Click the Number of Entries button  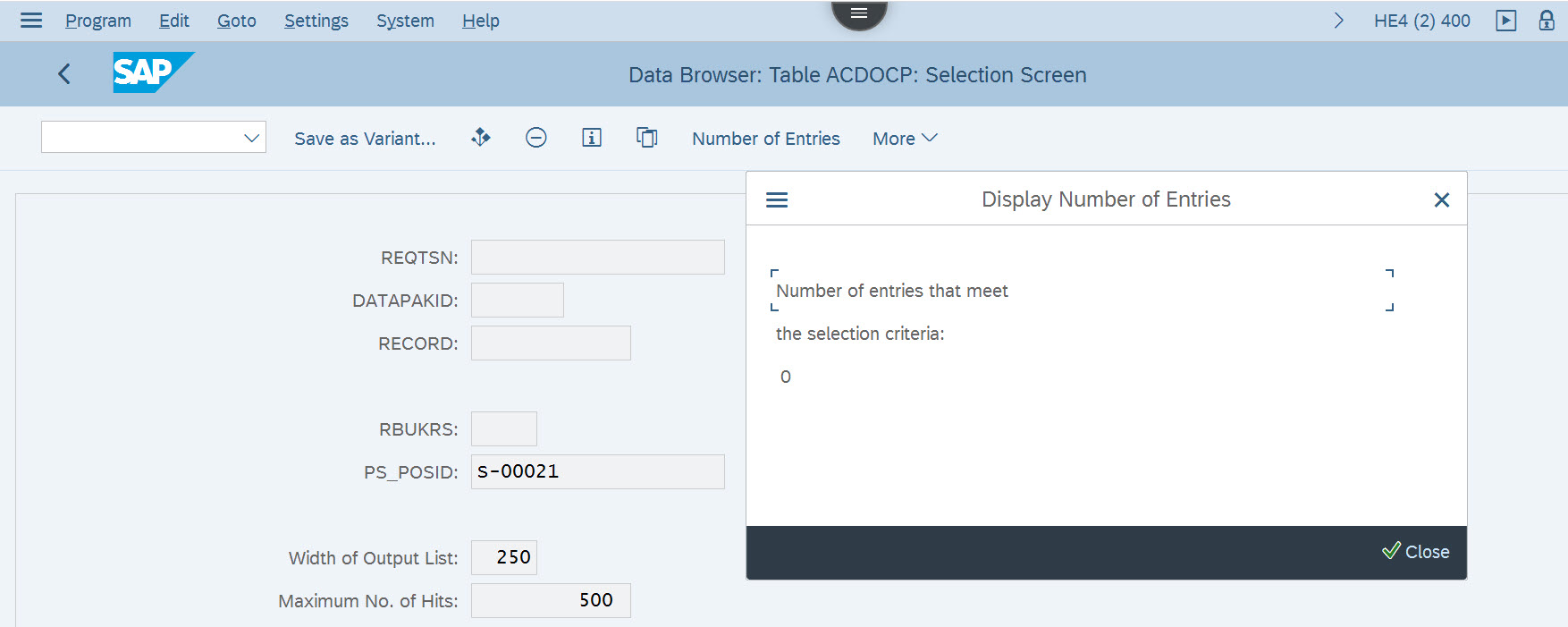click(765, 139)
